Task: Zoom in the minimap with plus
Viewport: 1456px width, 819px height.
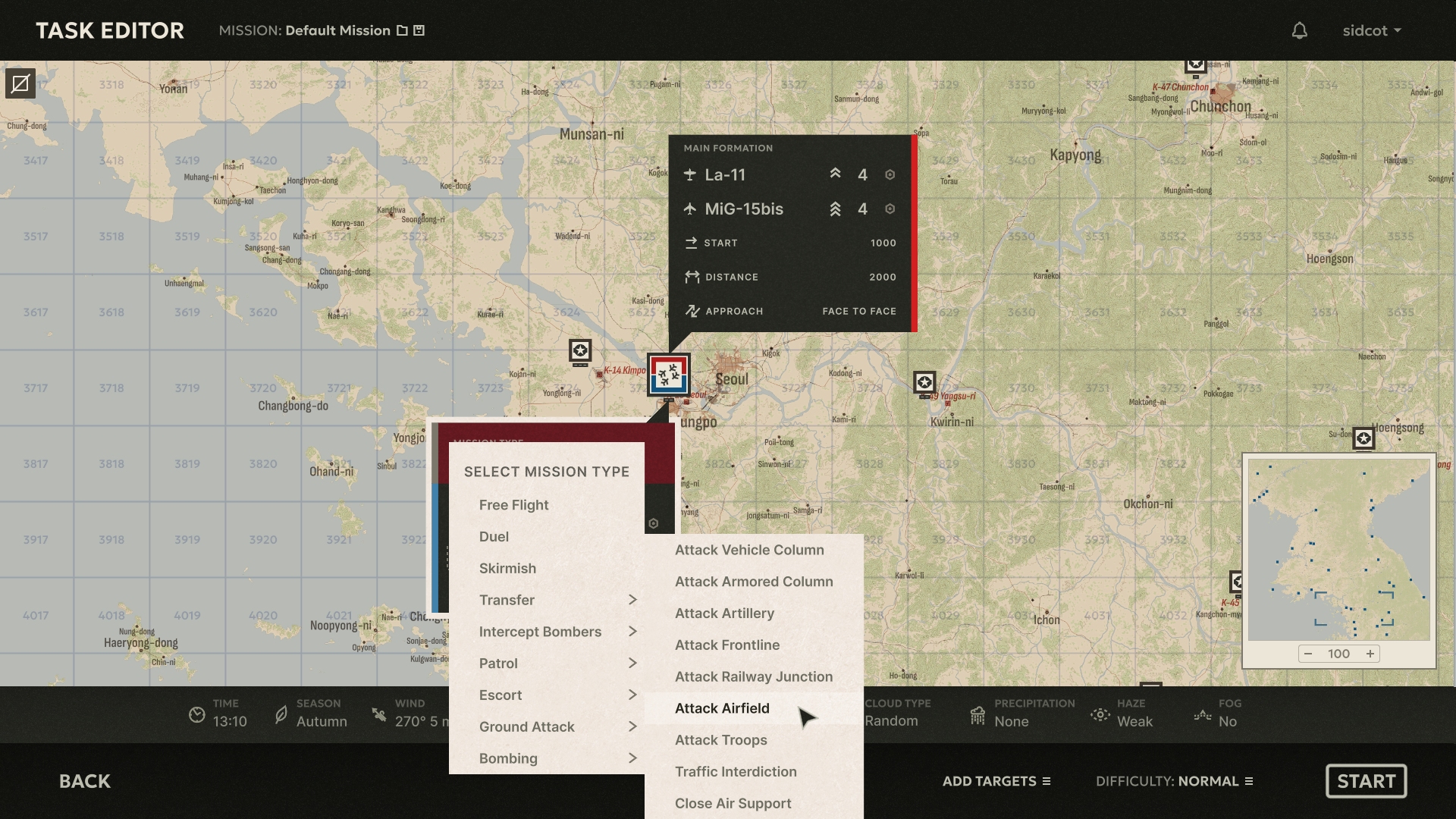Action: (x=1370, y=654)
